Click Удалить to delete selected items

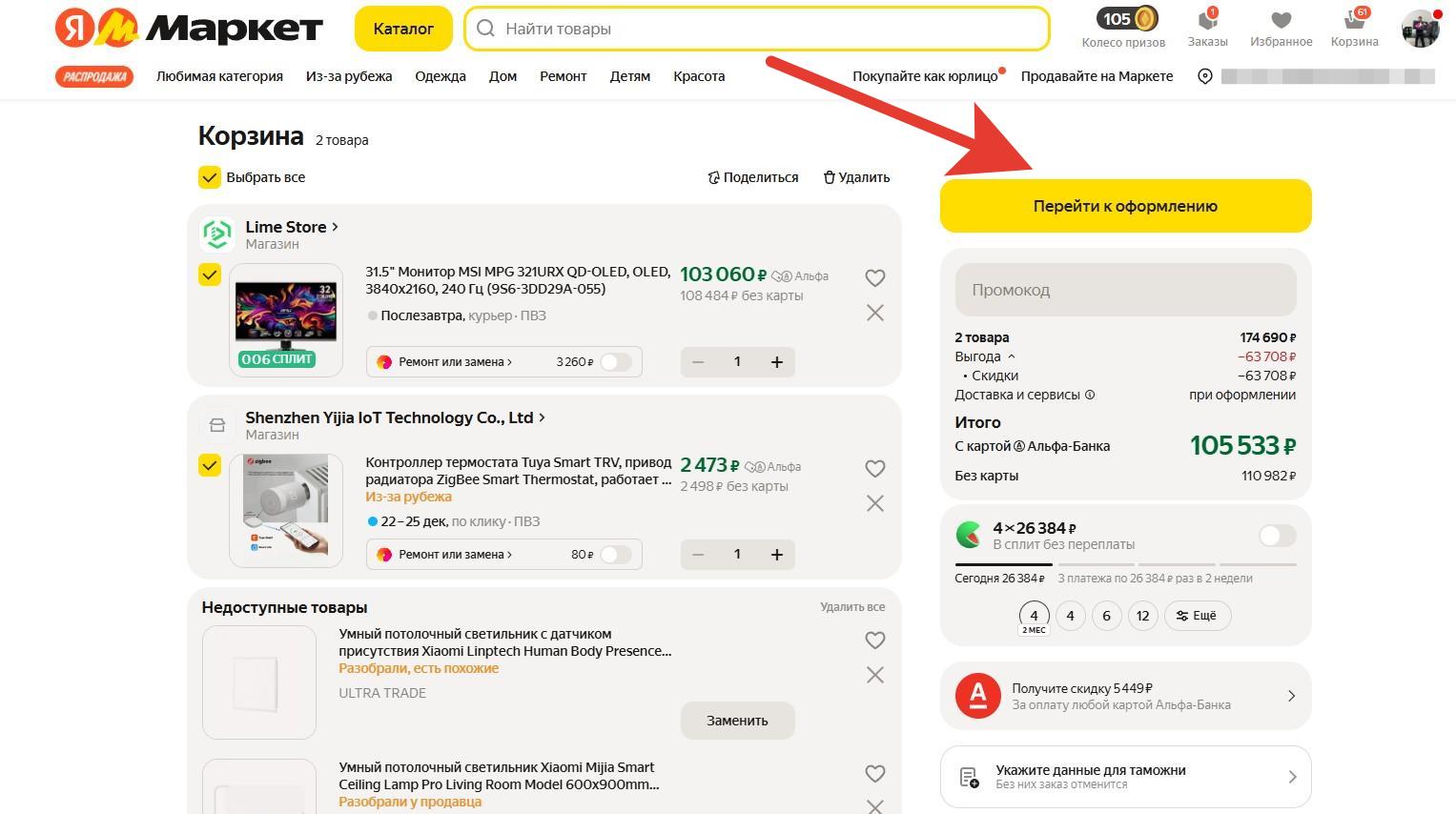(x=857, y=177)
